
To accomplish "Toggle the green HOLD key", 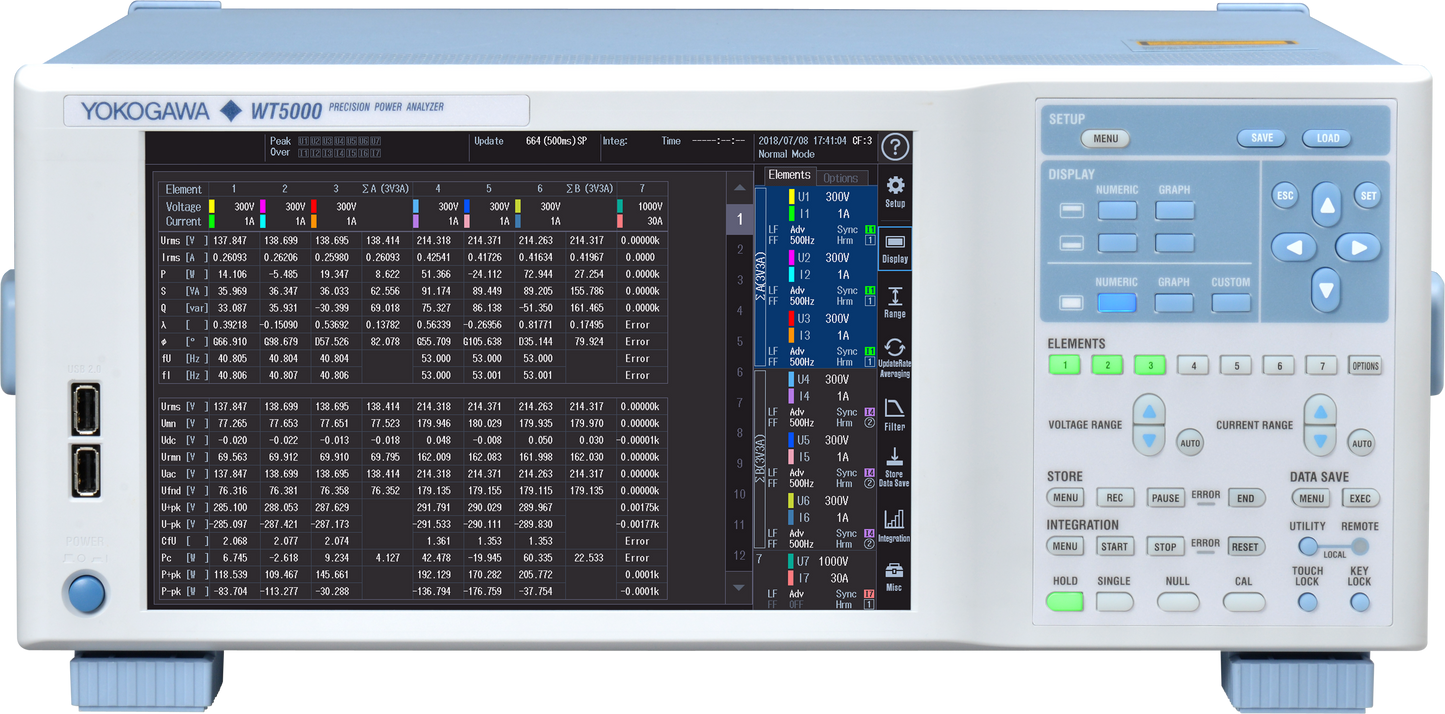I will 1065,602.
